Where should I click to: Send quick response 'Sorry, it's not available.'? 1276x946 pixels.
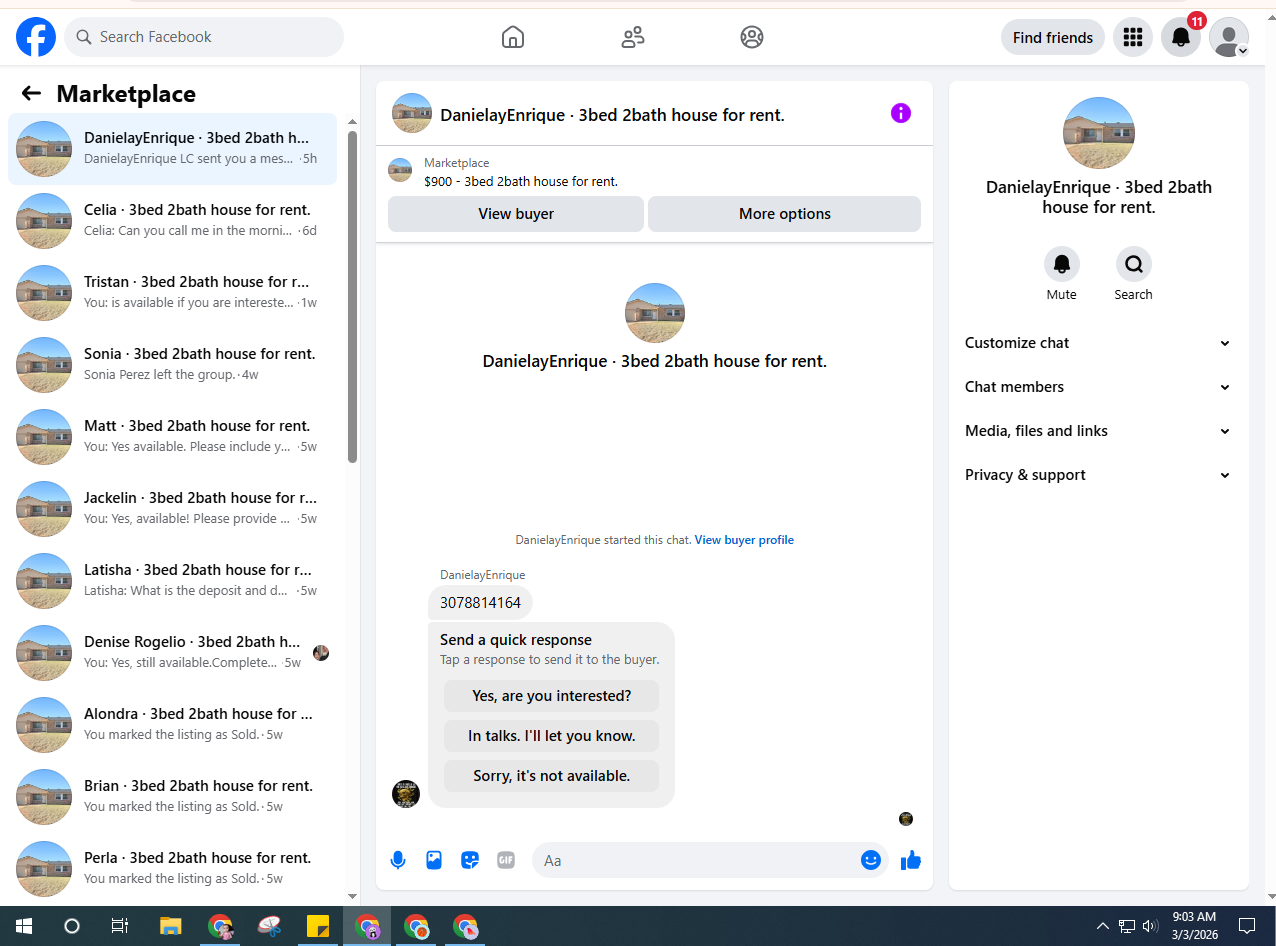tap(552, 776)
